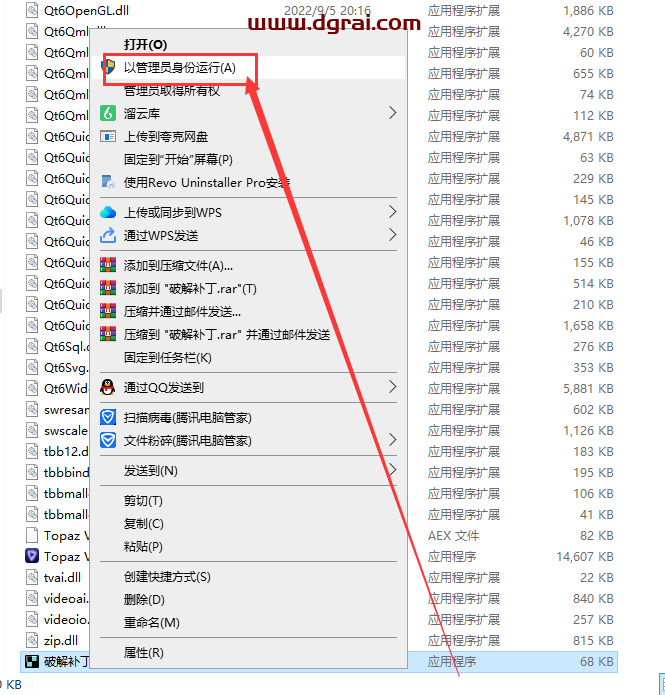Click the shield icon beside 扫描病毒(腾讯电脑管家)
This screenshot has height=695, width=665.
pyautogui.click(x=108, y=417)
